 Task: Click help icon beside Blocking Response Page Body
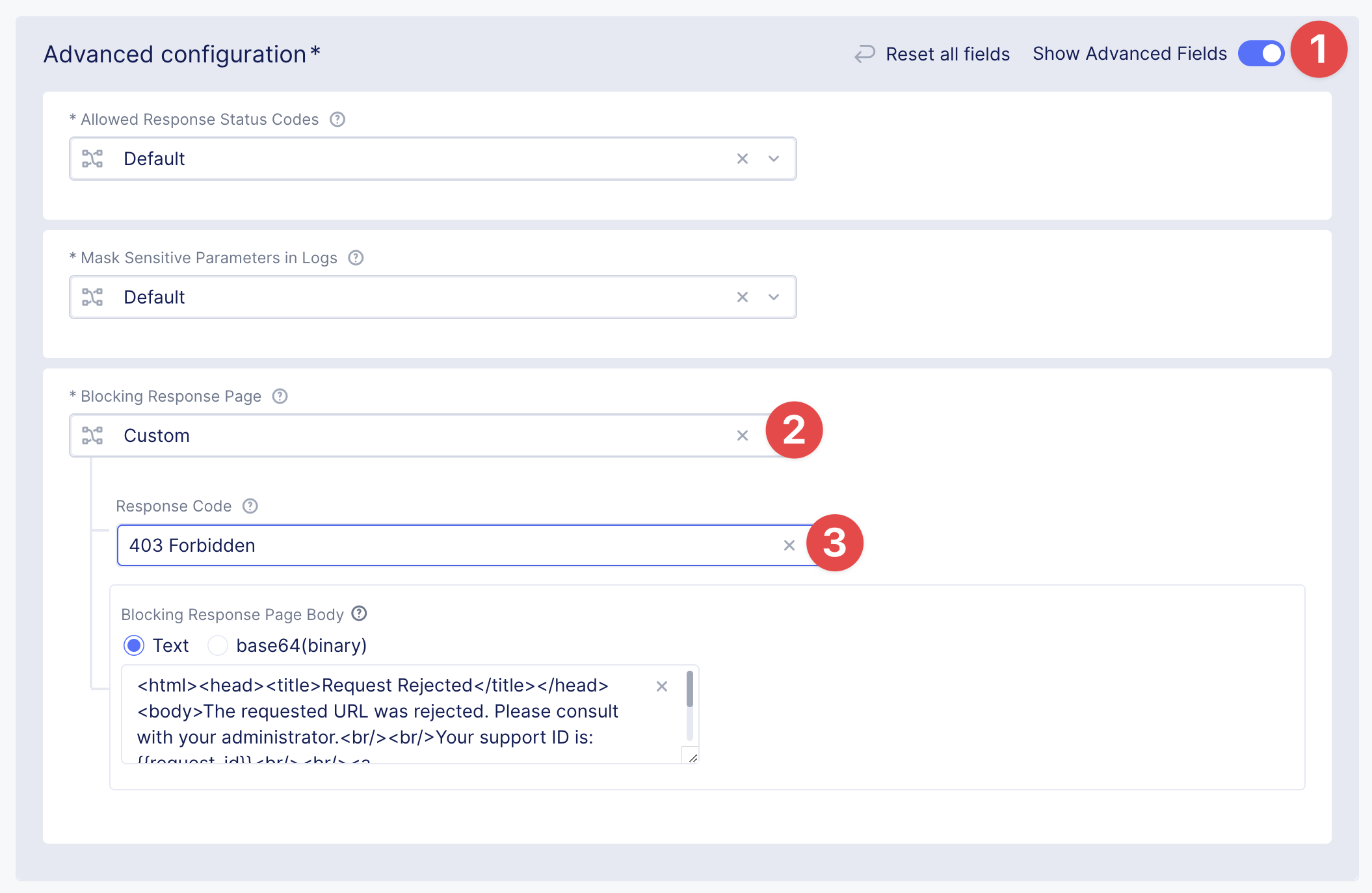[359, 614]
